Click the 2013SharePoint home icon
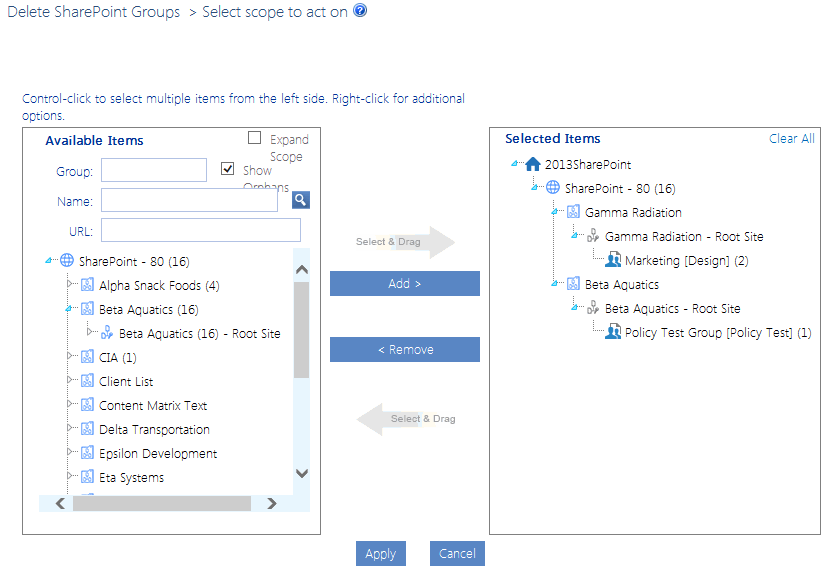This screenshot has height=571, width=831. (533, 165)
